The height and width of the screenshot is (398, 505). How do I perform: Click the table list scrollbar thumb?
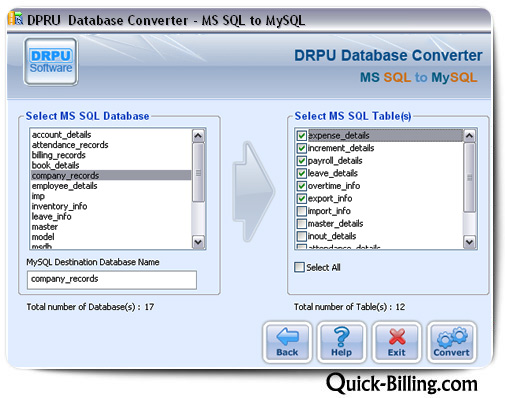point(469,178)
